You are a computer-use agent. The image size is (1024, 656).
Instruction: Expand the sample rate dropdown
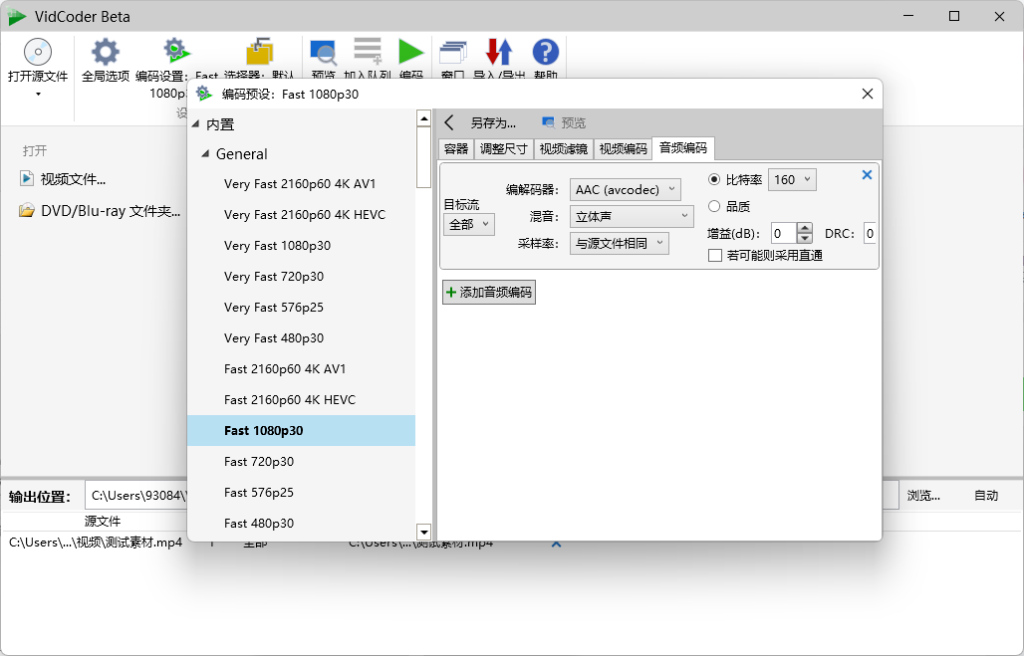619,243
